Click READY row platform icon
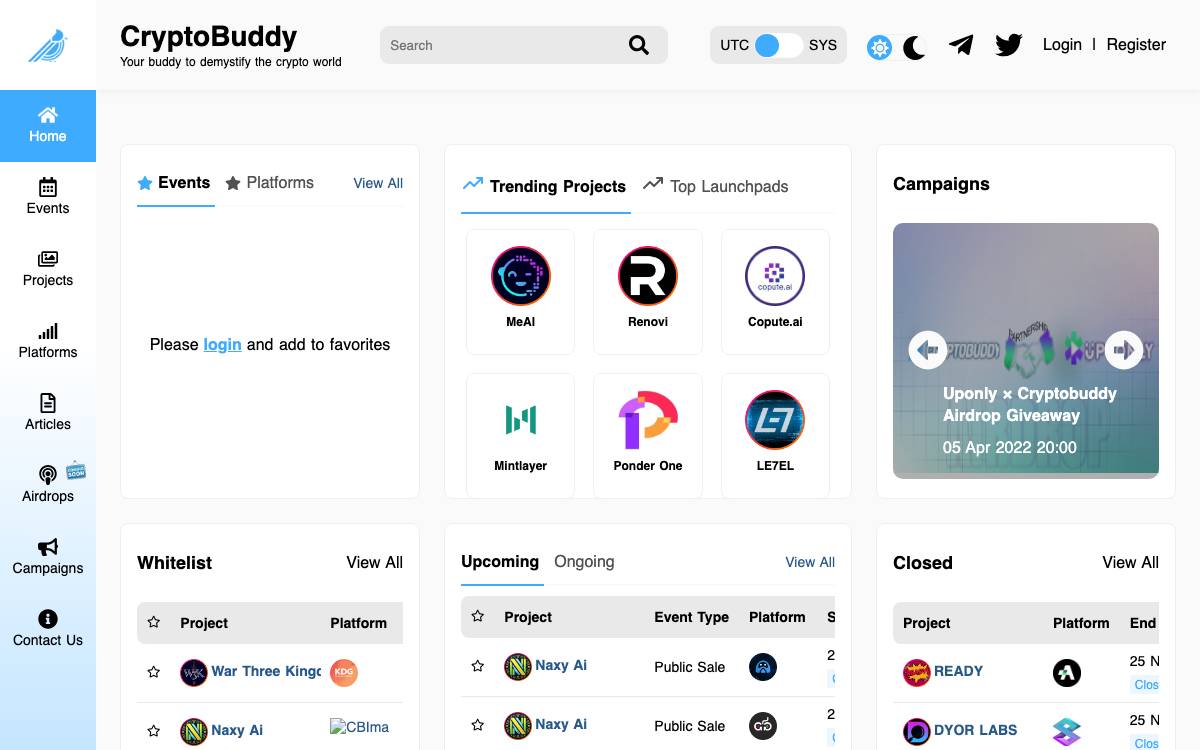Screen dimensions: 1200x750 (x=1067, y=672)
